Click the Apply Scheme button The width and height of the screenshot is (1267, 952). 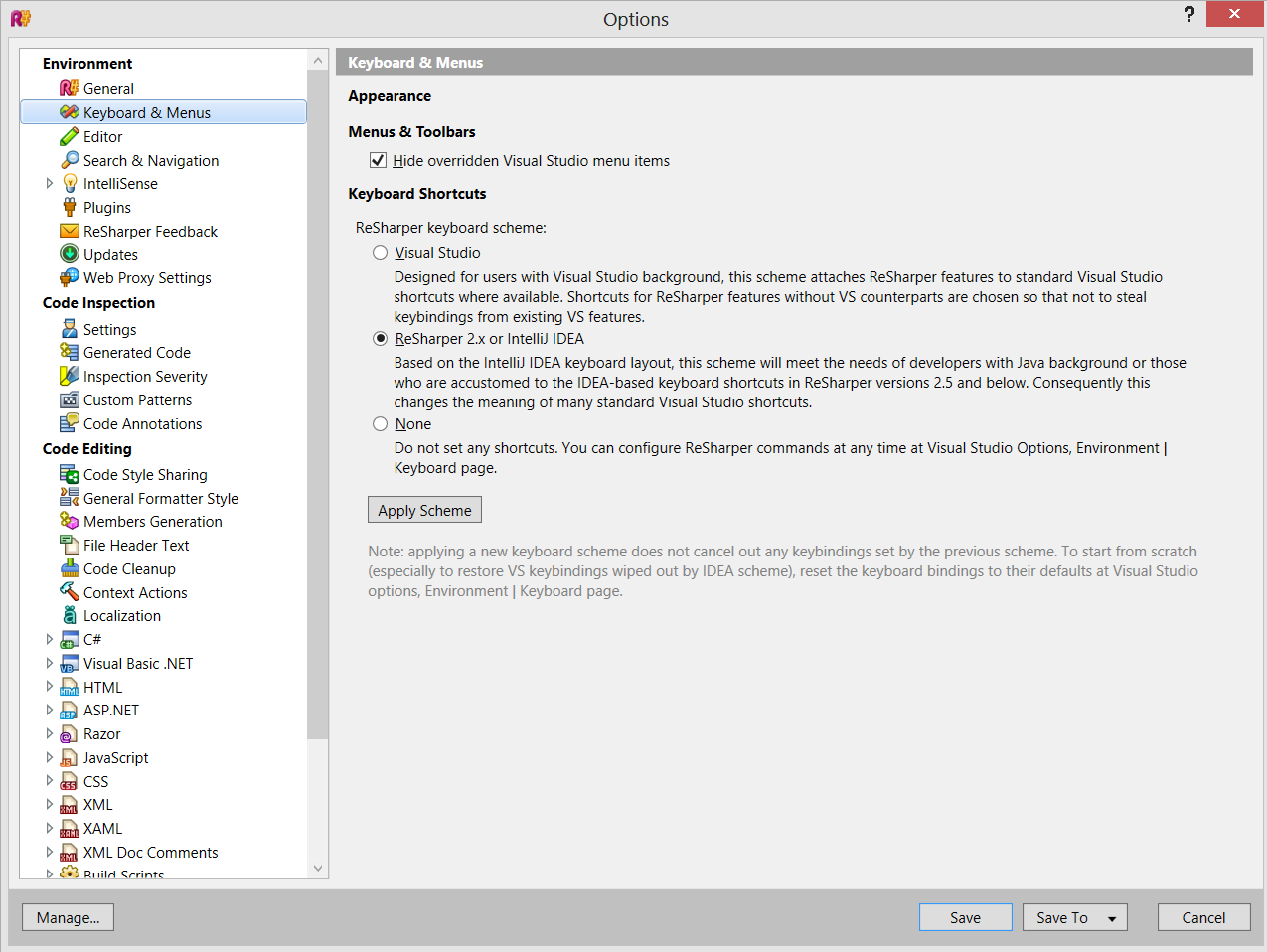coord(424,510)
